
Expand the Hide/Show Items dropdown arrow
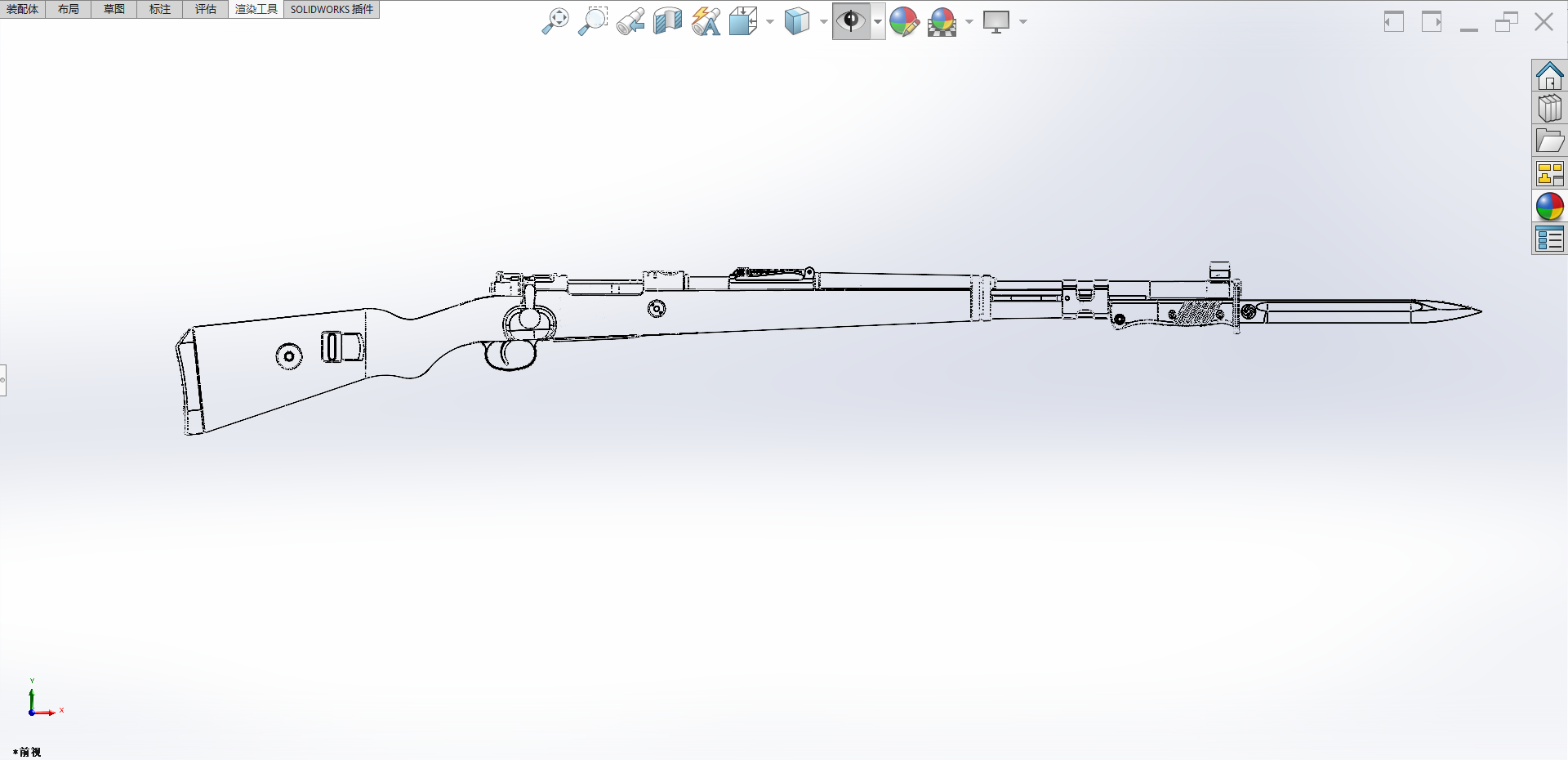coord(878,22)
